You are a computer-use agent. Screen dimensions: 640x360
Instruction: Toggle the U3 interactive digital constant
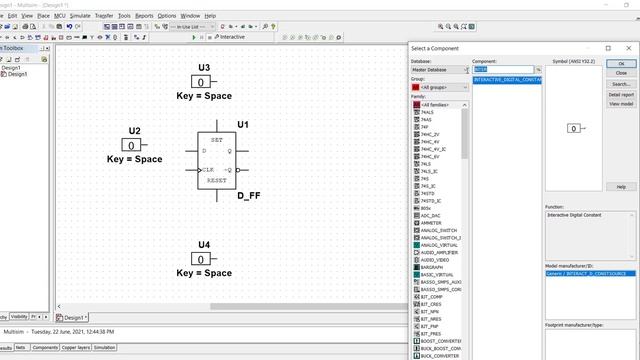coord(200,82)
